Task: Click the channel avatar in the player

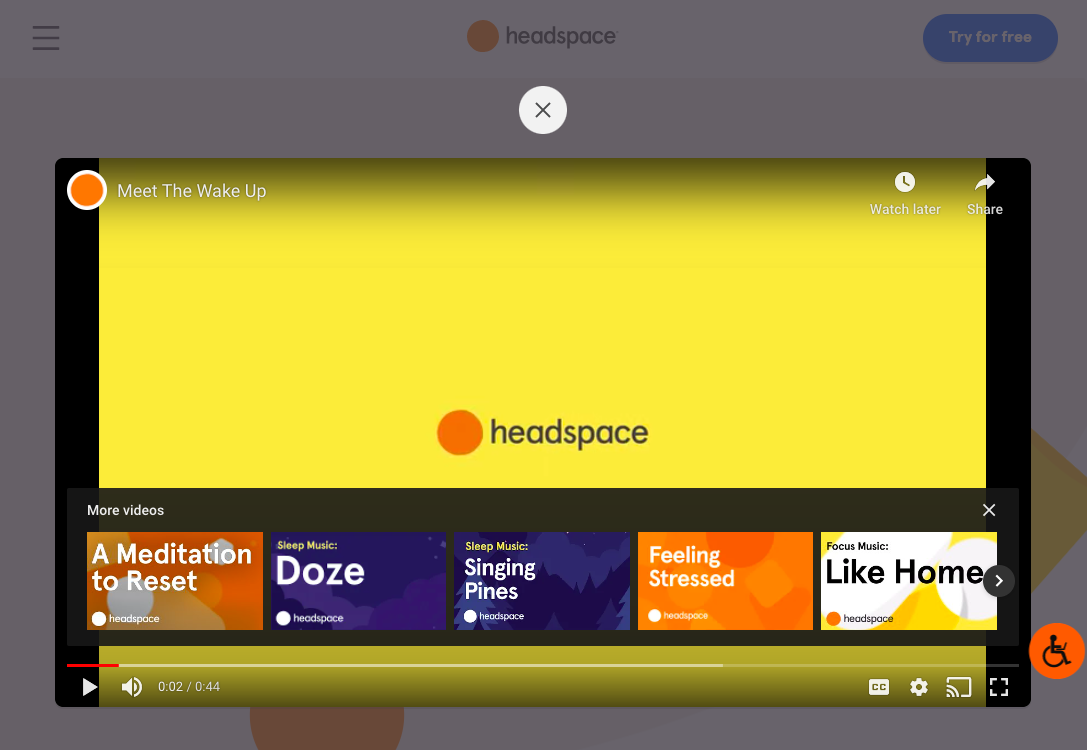Action: pos(86,189)
